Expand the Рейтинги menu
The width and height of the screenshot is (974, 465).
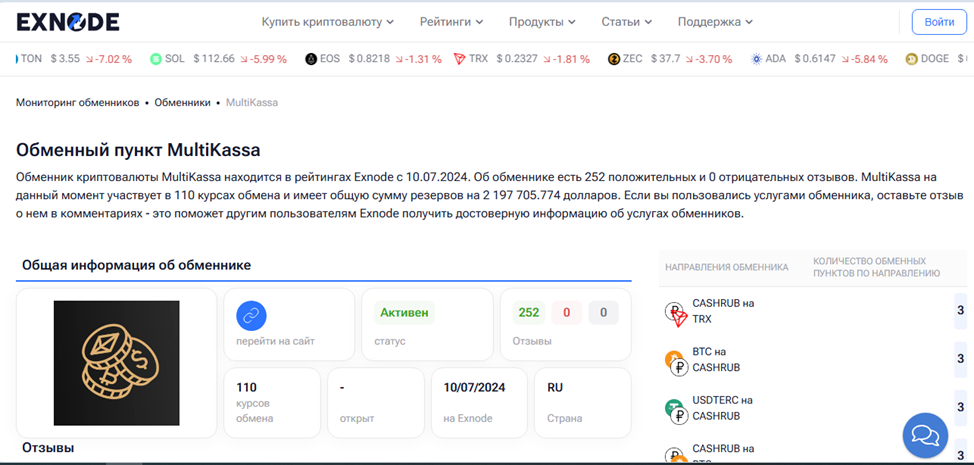tap(451, 22)
